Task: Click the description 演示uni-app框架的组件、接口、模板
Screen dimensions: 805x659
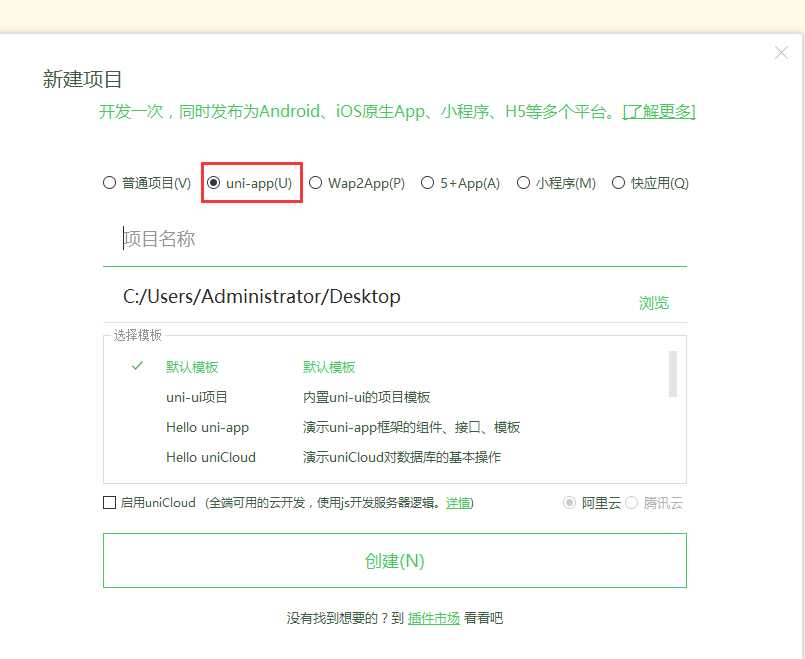Action: 411,427
